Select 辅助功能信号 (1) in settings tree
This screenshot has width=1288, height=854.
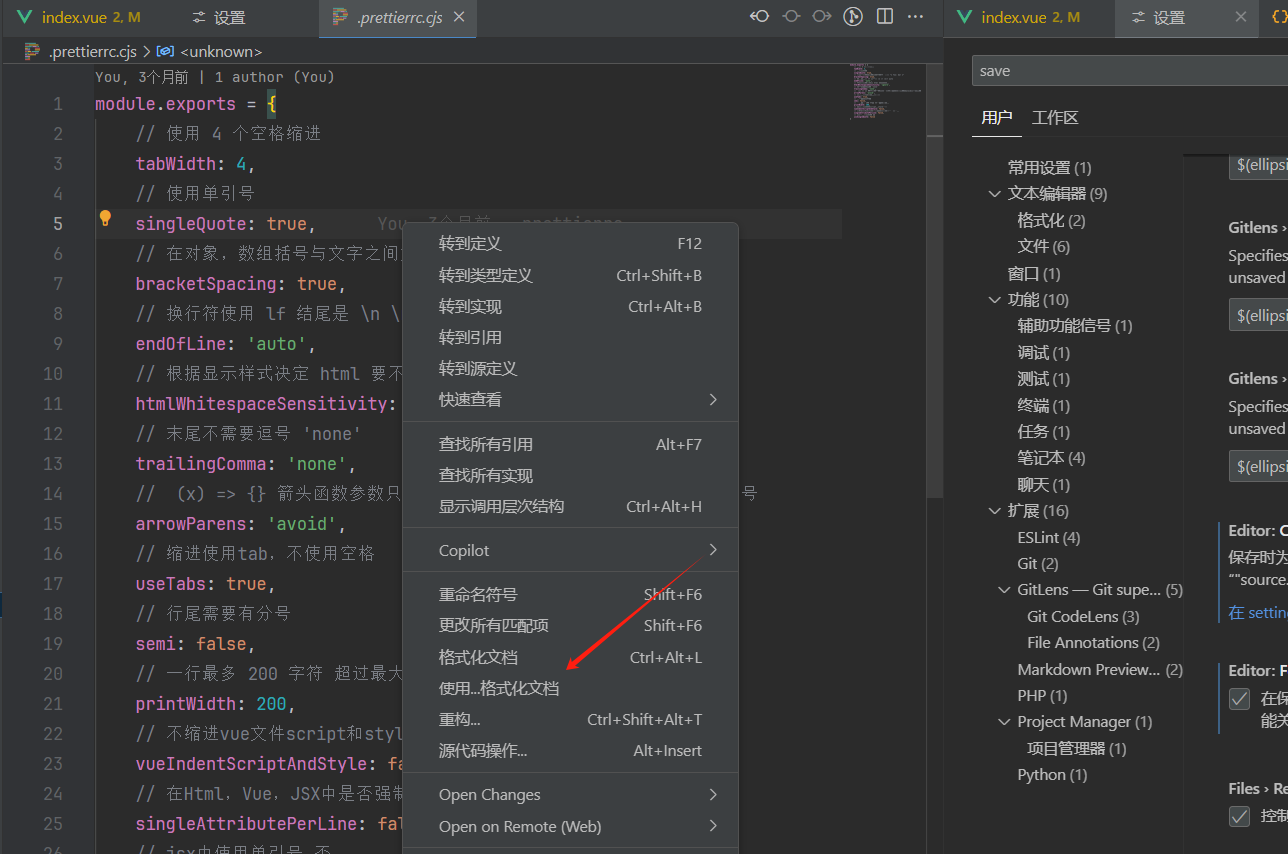click(1075, 325)
